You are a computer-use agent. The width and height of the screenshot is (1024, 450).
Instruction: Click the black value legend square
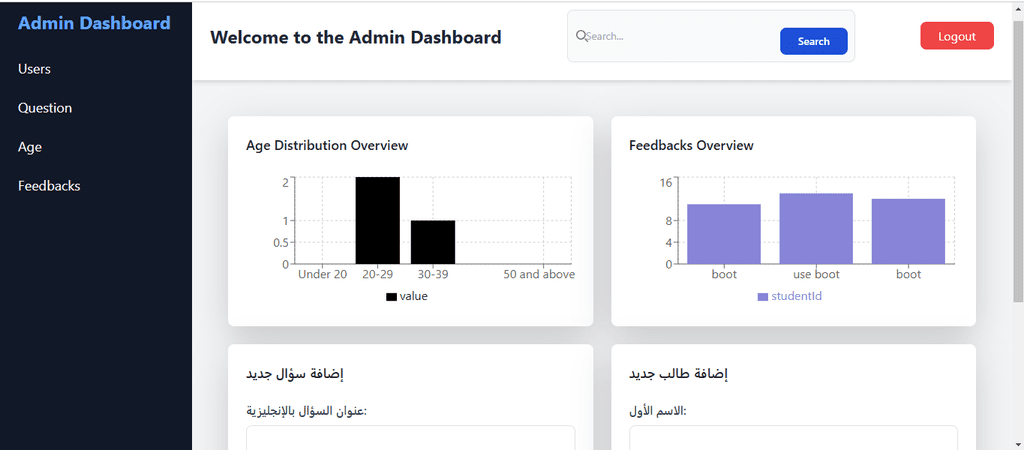tap(391, 297)
